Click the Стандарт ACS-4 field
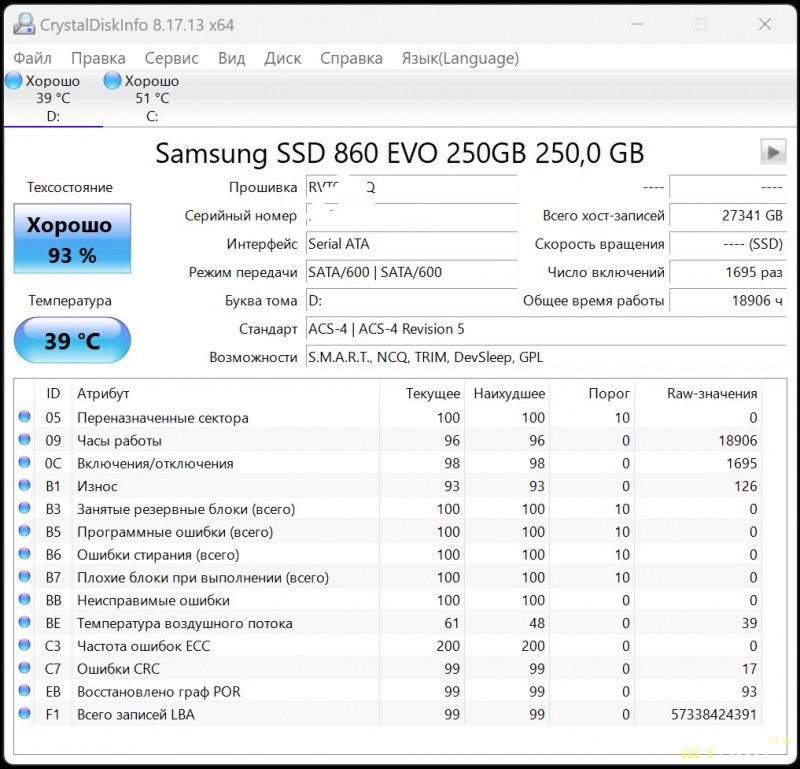 [546, 329]
